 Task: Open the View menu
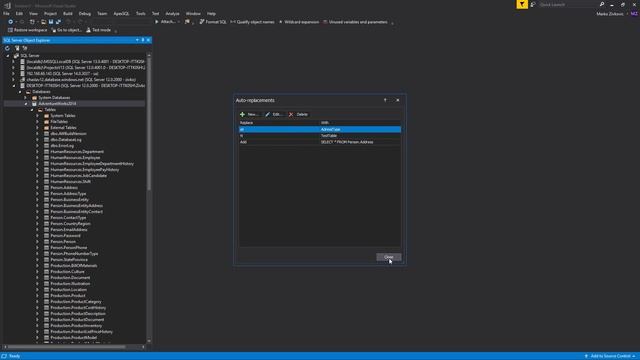(x=33, y=13)
